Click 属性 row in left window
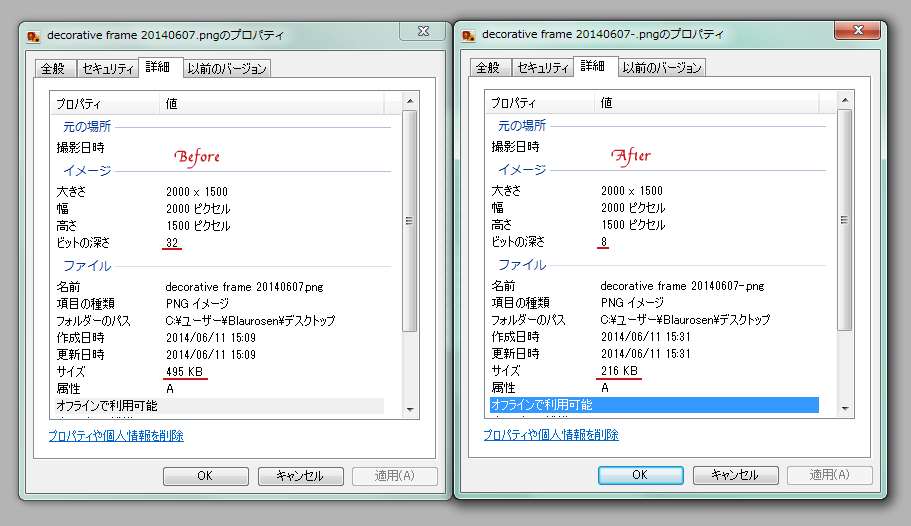 [219, 389]
